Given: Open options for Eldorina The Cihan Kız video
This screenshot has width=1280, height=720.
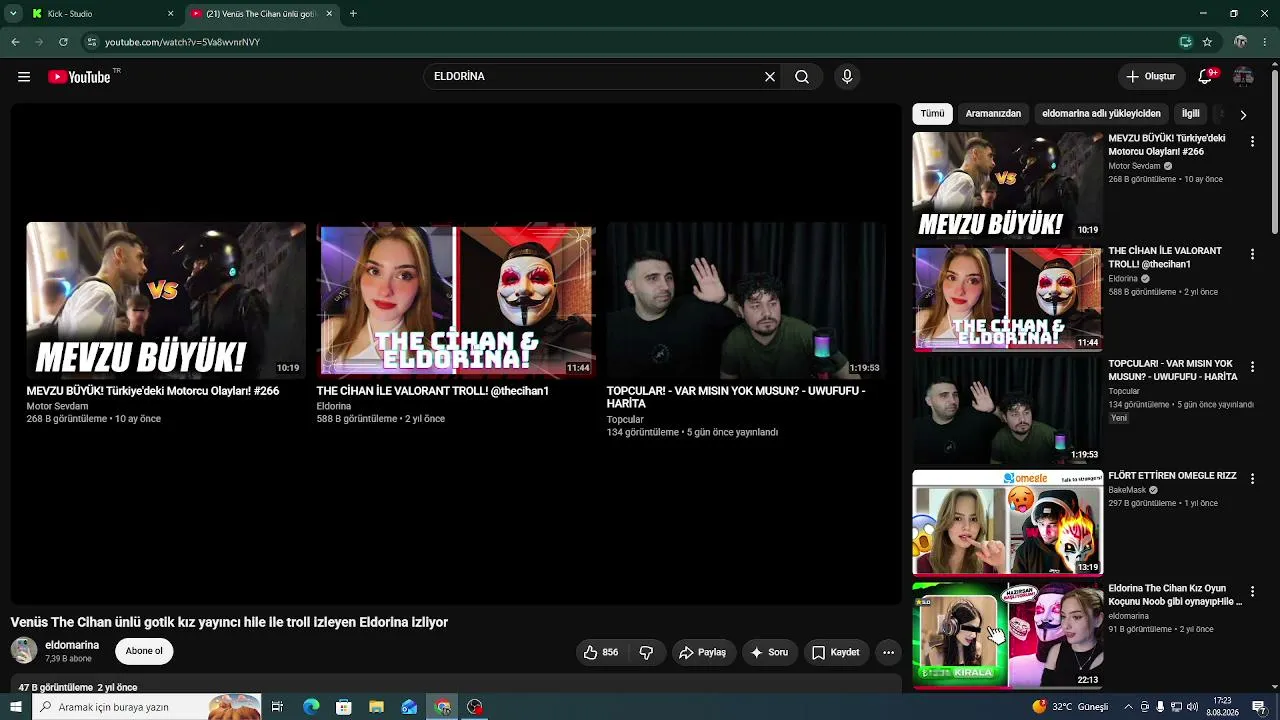Looking at the screenshot, I should (1252, 592).
